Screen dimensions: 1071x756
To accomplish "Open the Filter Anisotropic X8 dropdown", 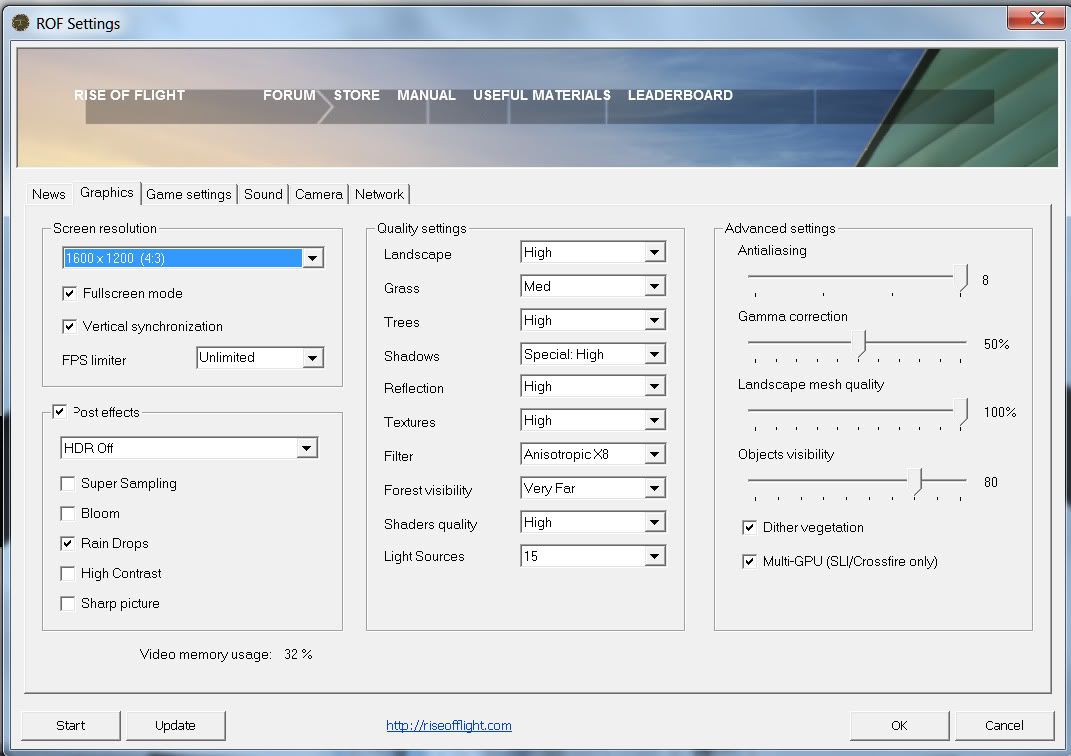I will 593,454.
